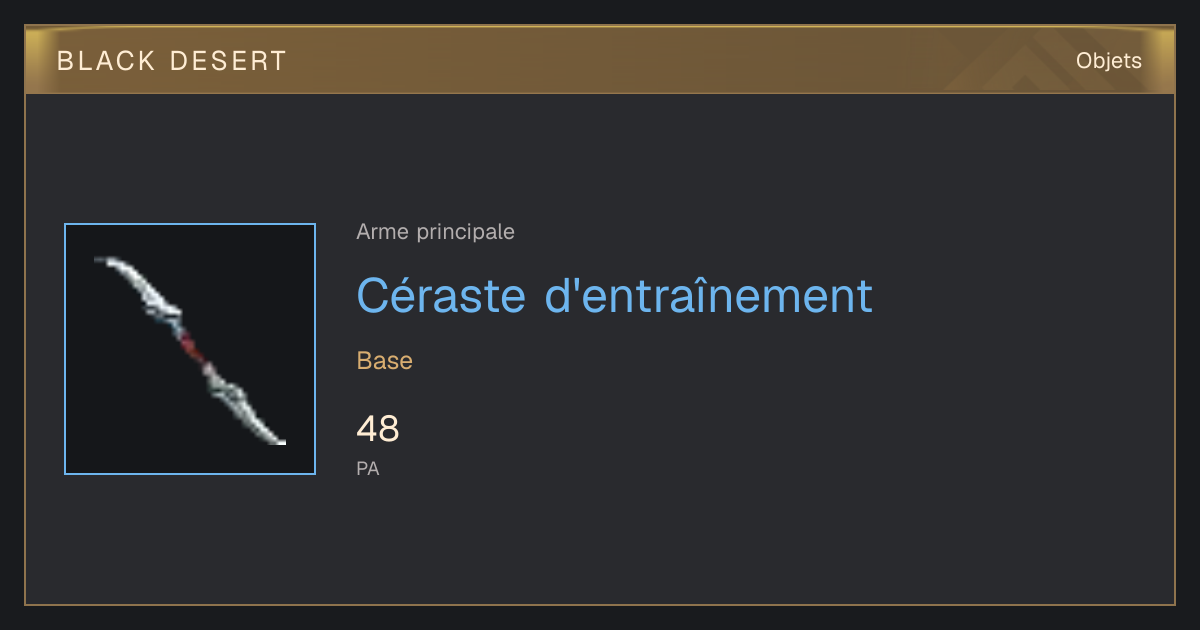This screenshot has width=1200, height=630.
Task: Select the Arme principale category label
Action: 435,232
